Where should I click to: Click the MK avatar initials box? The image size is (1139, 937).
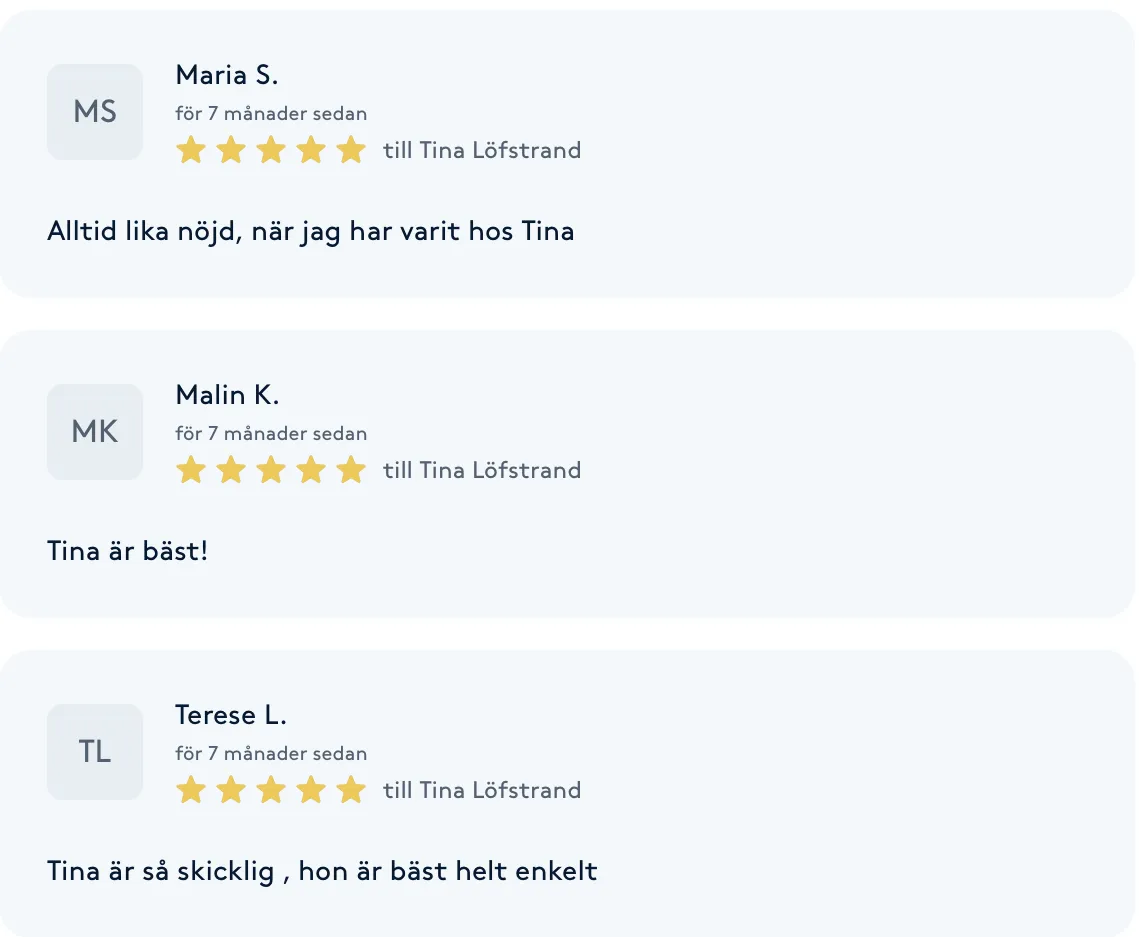pos(95,432)
